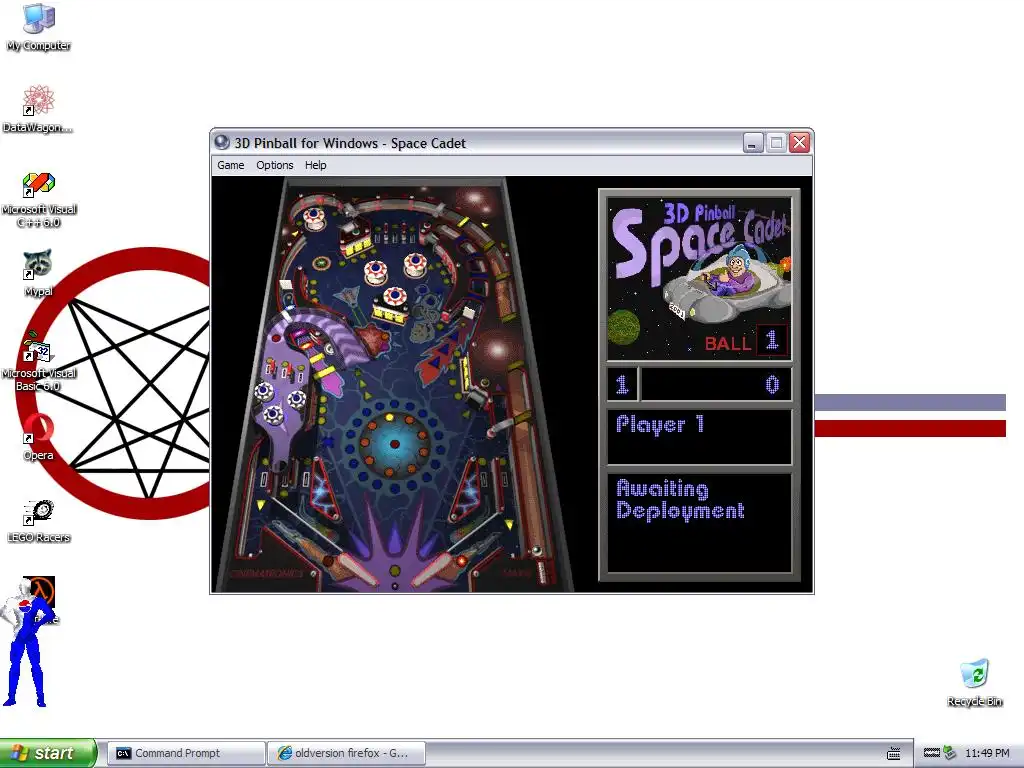Click the Internet Explorer icon on taskbar button
The width and height of the screenshot is (1024, 768).
[285, 753]
